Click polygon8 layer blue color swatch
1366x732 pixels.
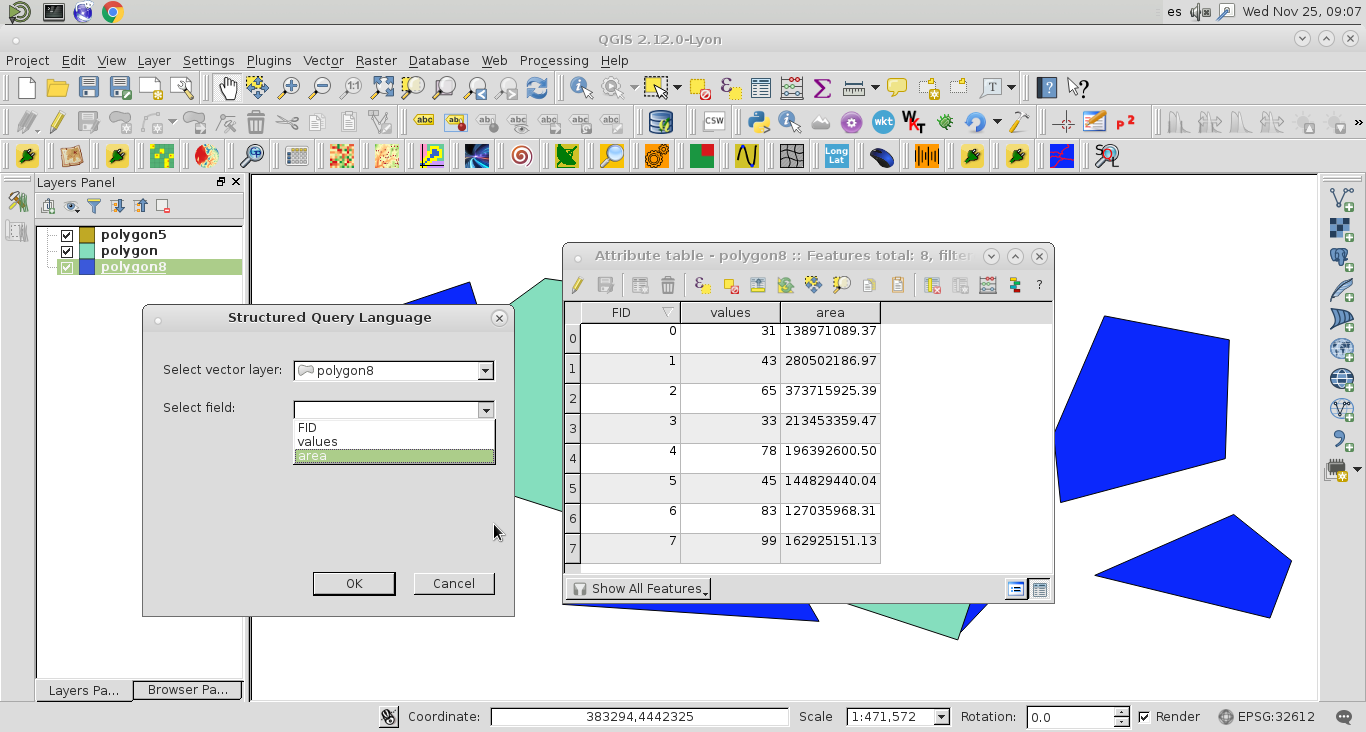pyautogui.click(x=87, y=267)
